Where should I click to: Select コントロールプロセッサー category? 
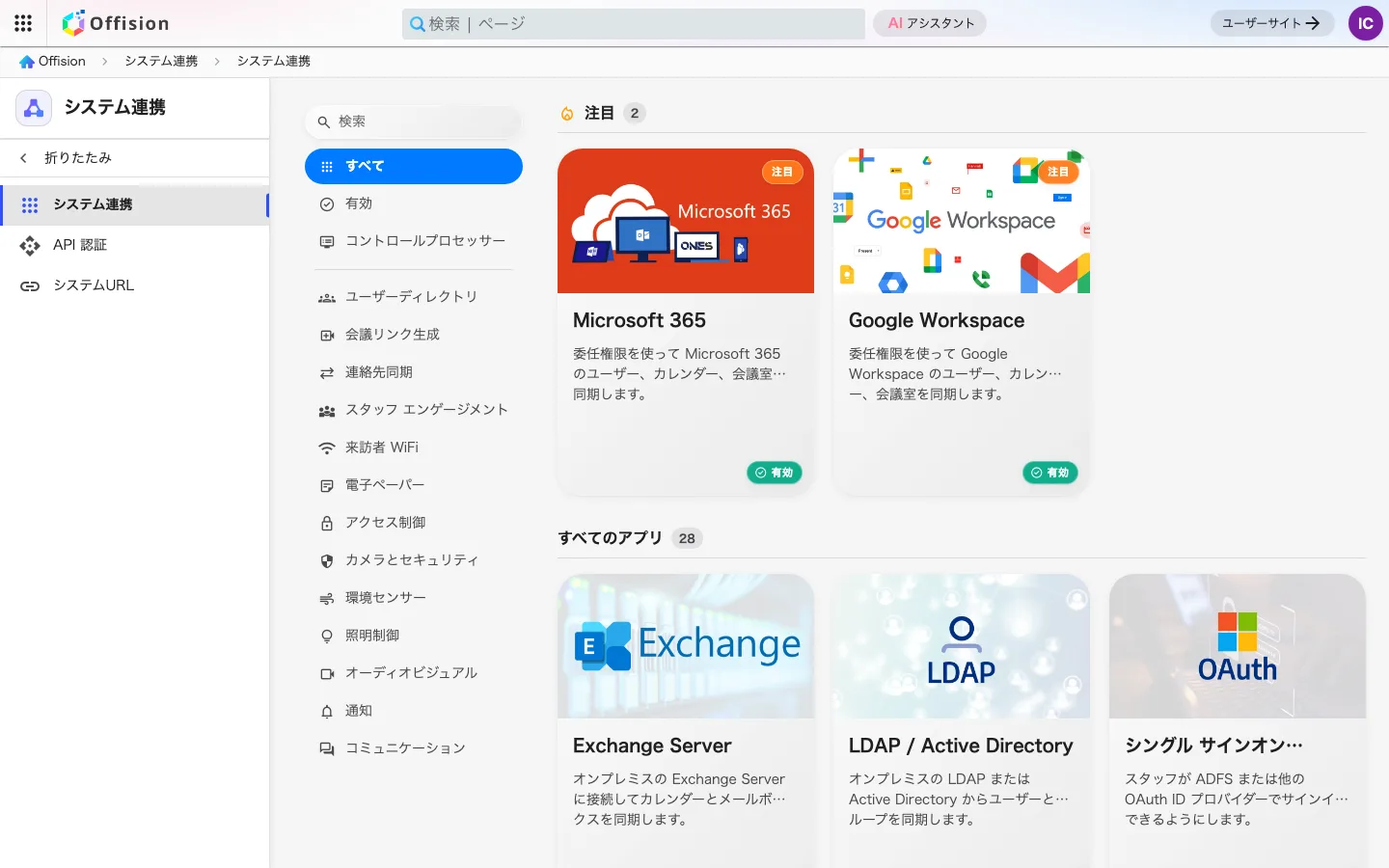[x=414, y=241]
